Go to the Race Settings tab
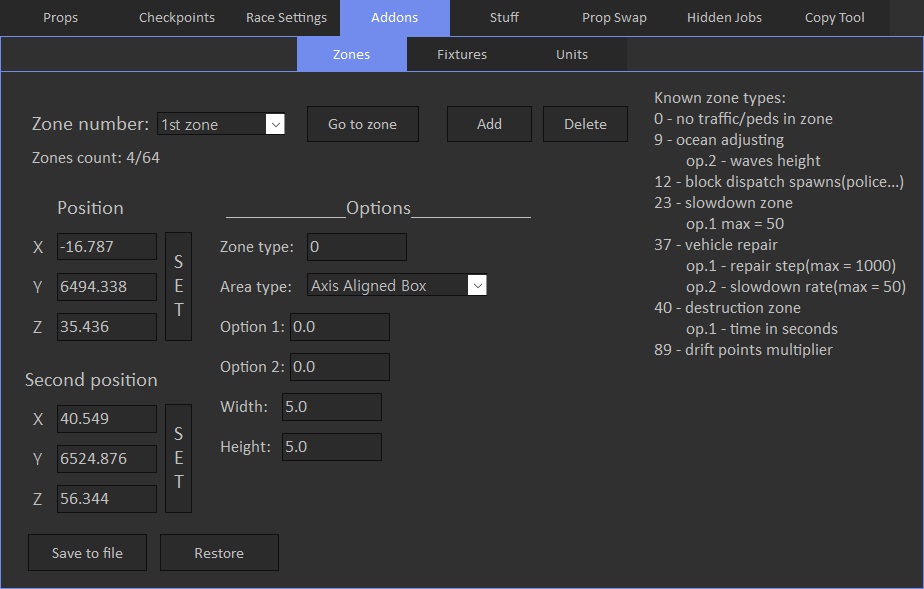Screen dimensions: 924x589 [286, 18]
